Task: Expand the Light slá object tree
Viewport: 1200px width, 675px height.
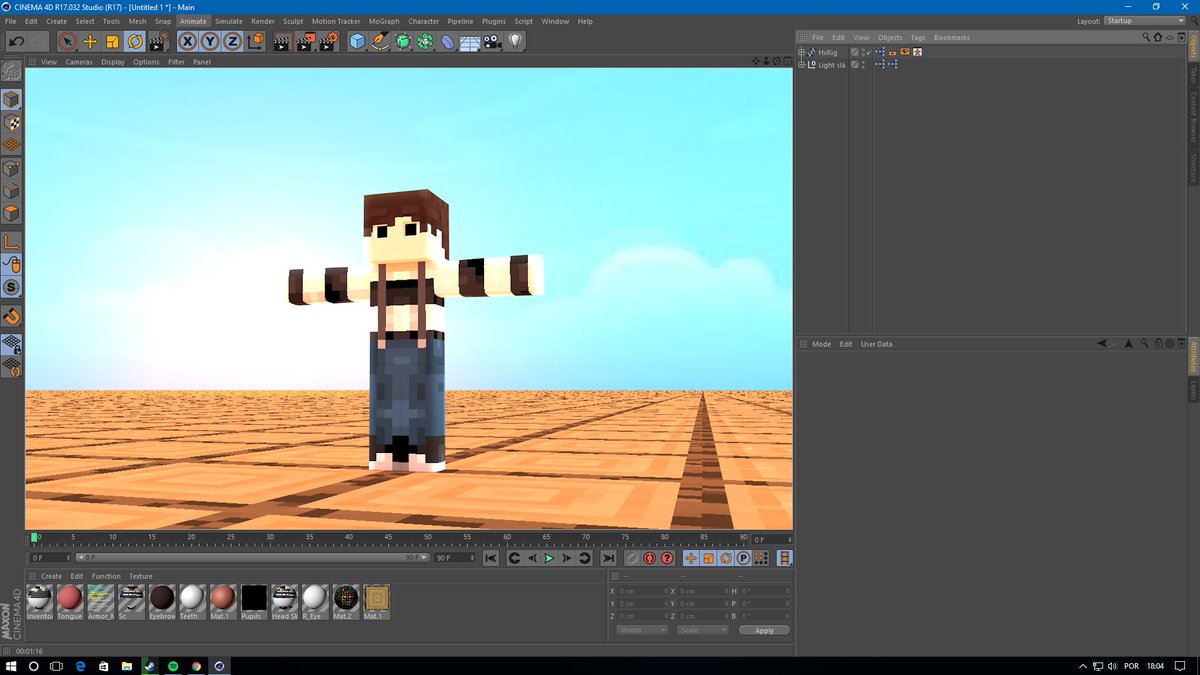Action: point(801,64)
